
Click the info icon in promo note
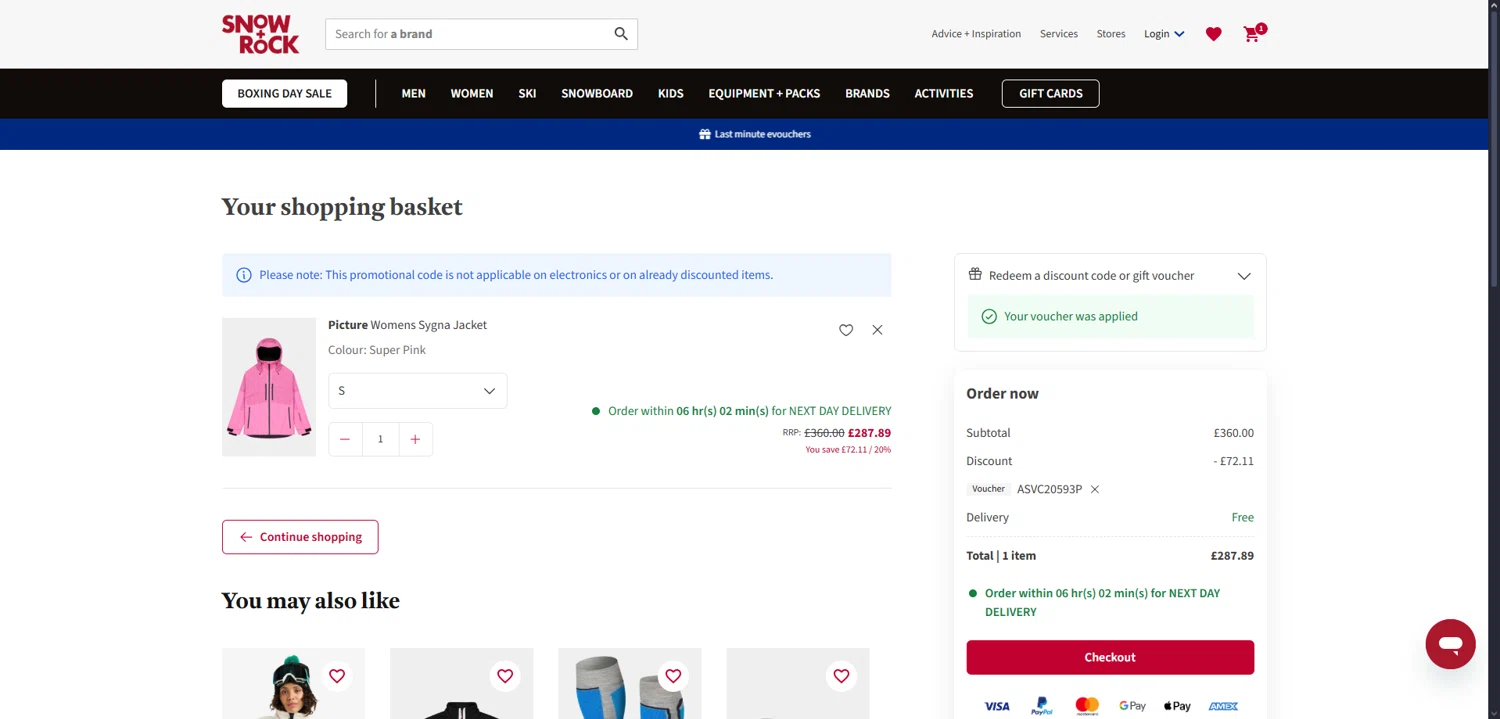tap(243, 275)
